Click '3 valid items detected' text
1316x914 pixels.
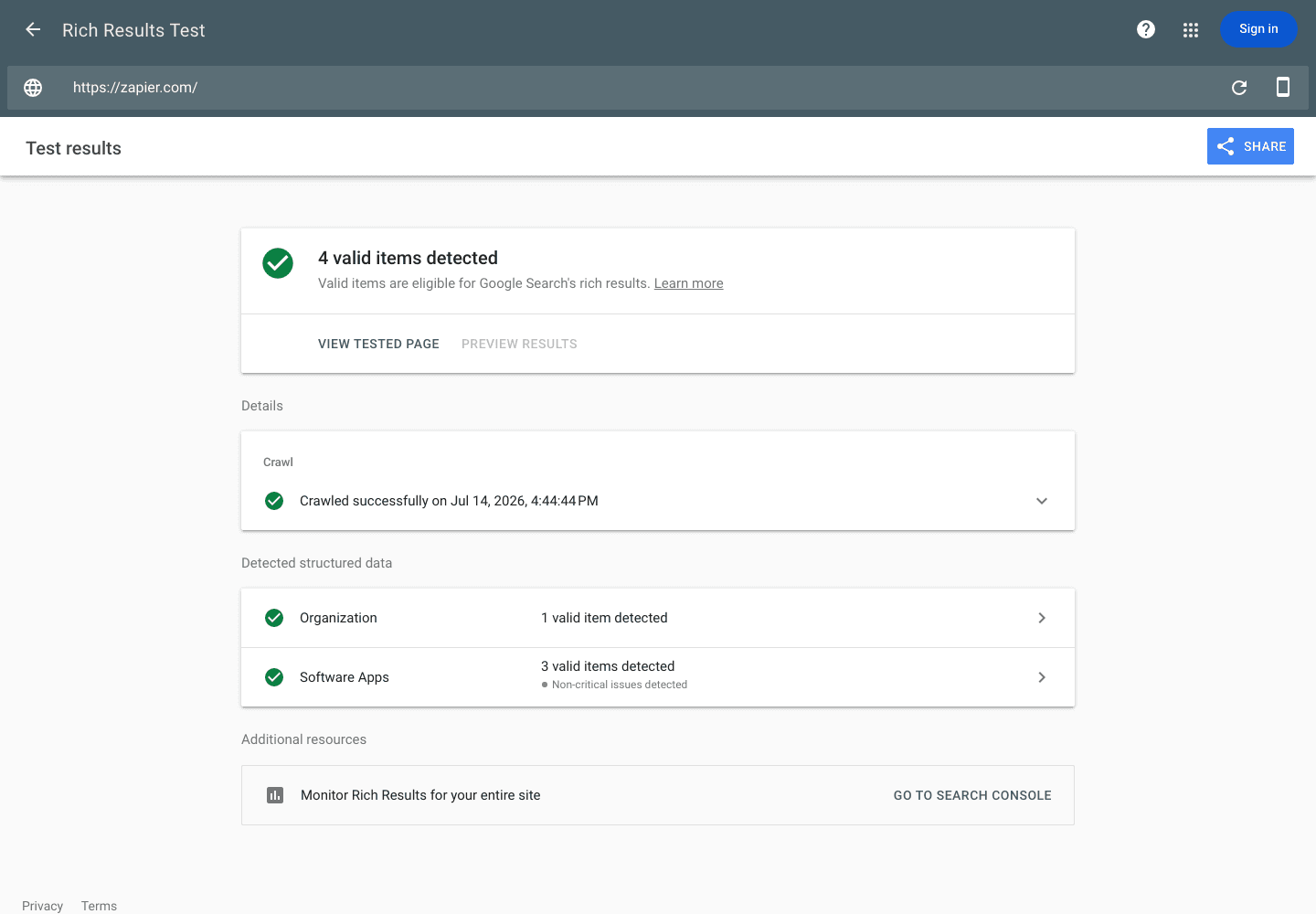point(608,666)
